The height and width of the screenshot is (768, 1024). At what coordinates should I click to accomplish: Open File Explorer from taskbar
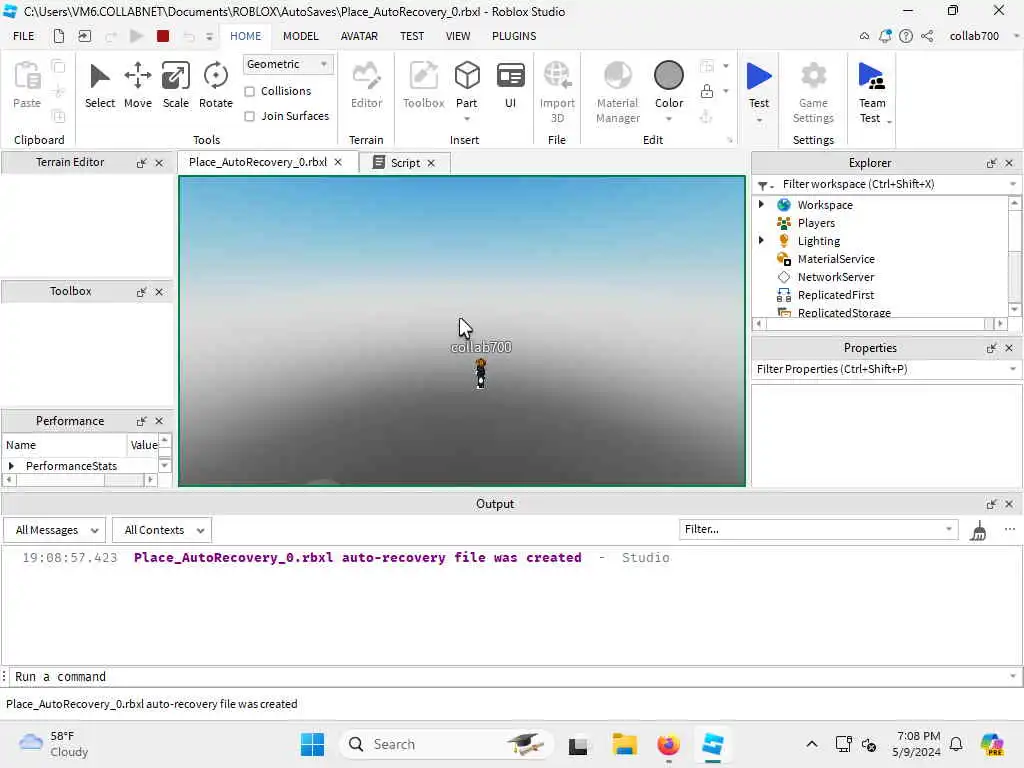pos(624,744)
